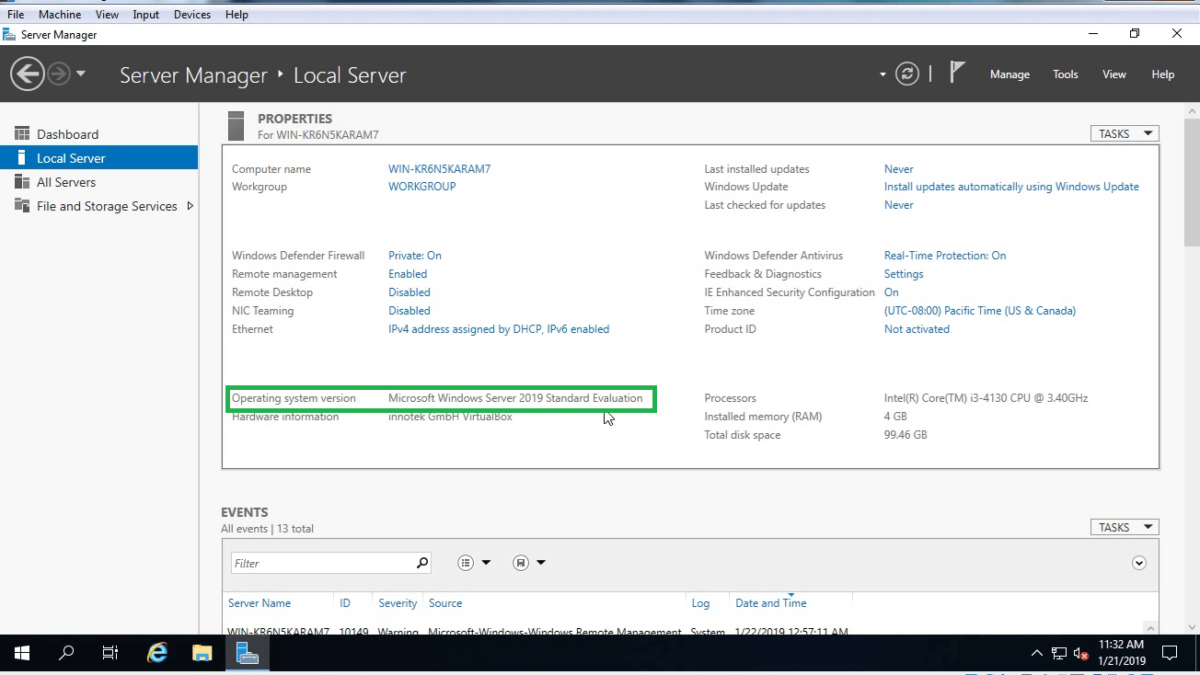Image resolution: width=1200 pixels, height=675 pixels.
Task: Click Last checked for updates Never
Action: [898, 205]
